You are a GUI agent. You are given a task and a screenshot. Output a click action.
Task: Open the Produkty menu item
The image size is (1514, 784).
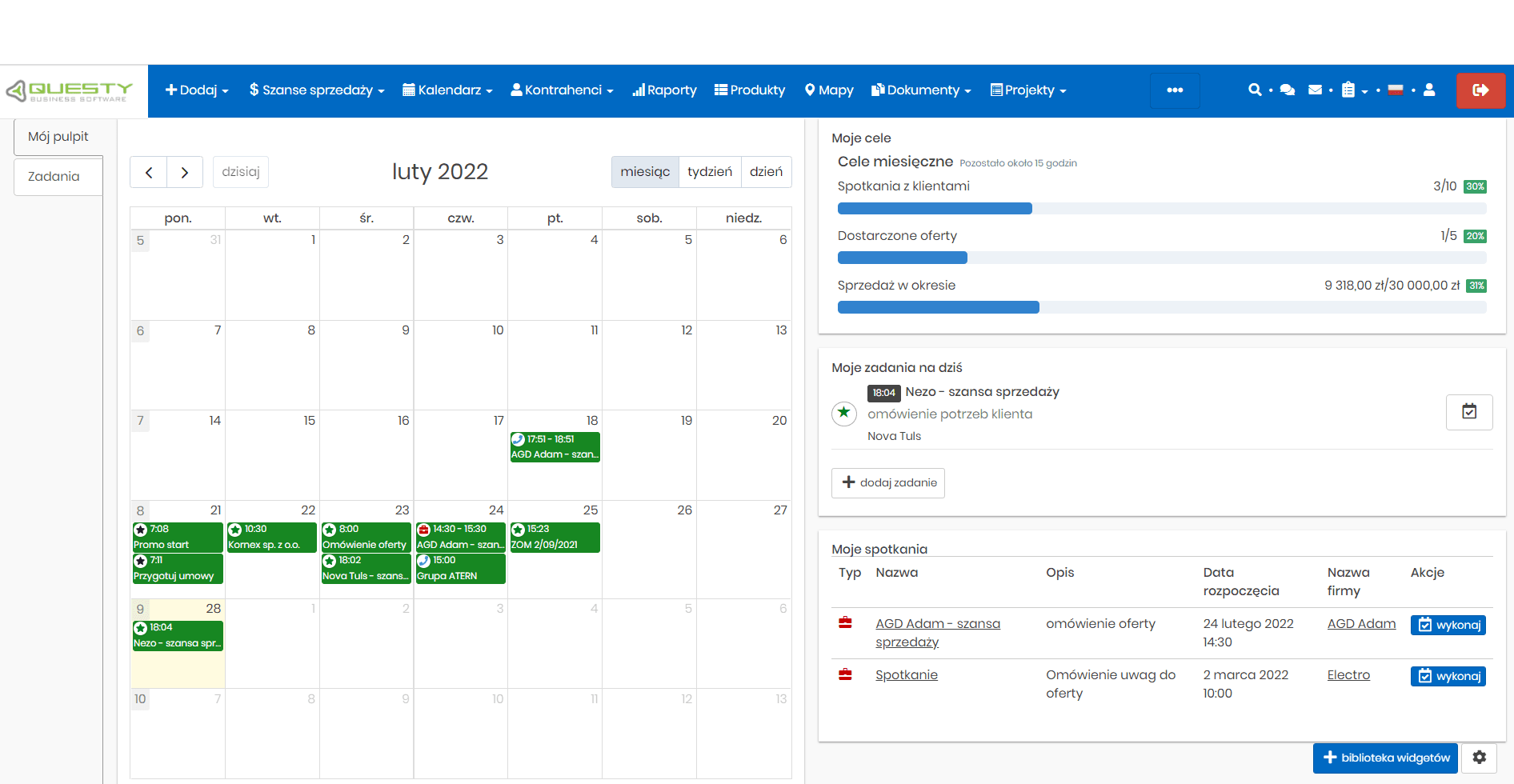click(x=750, y=90)
